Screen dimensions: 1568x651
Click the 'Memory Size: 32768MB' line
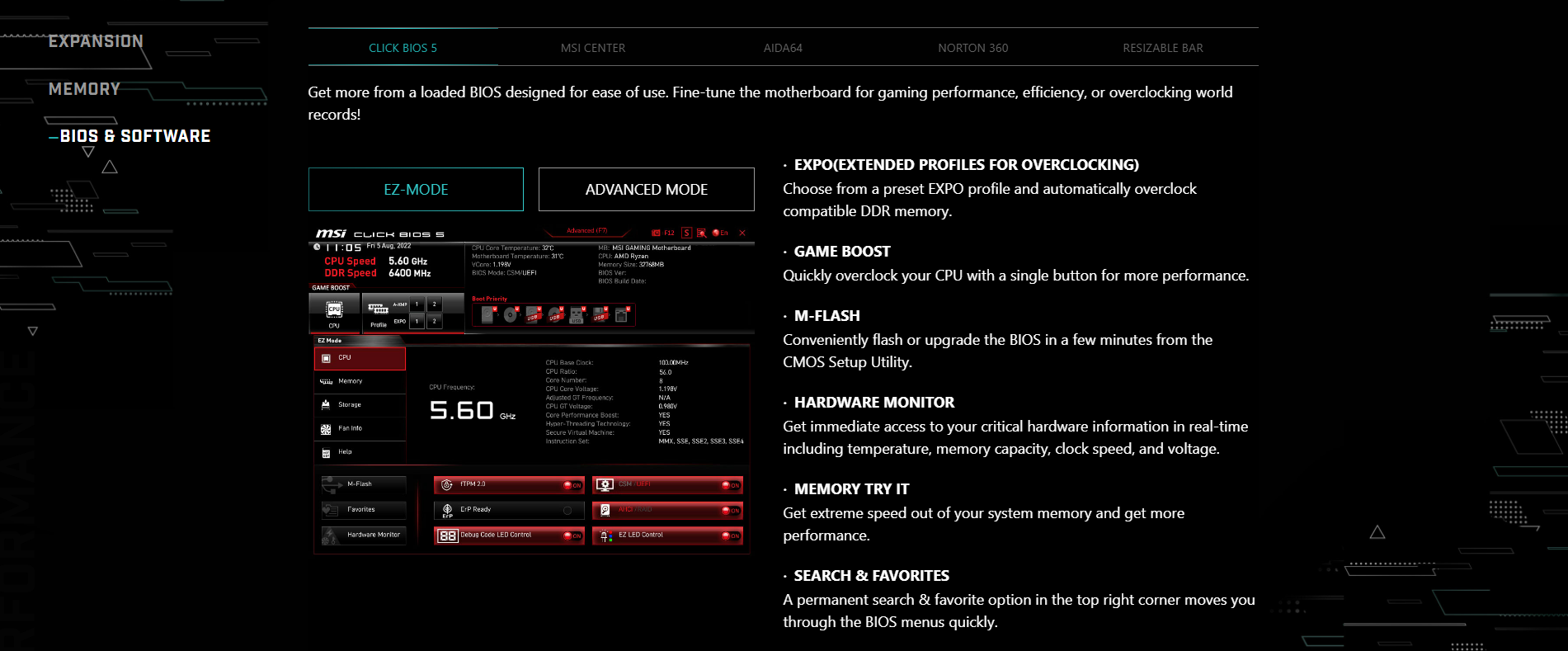point(631,264)
